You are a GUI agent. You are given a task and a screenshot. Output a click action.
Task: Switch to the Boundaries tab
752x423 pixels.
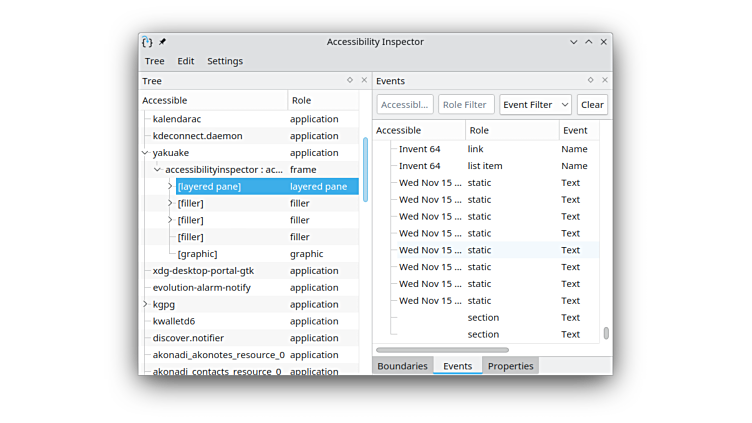click(x=402, y=366)
